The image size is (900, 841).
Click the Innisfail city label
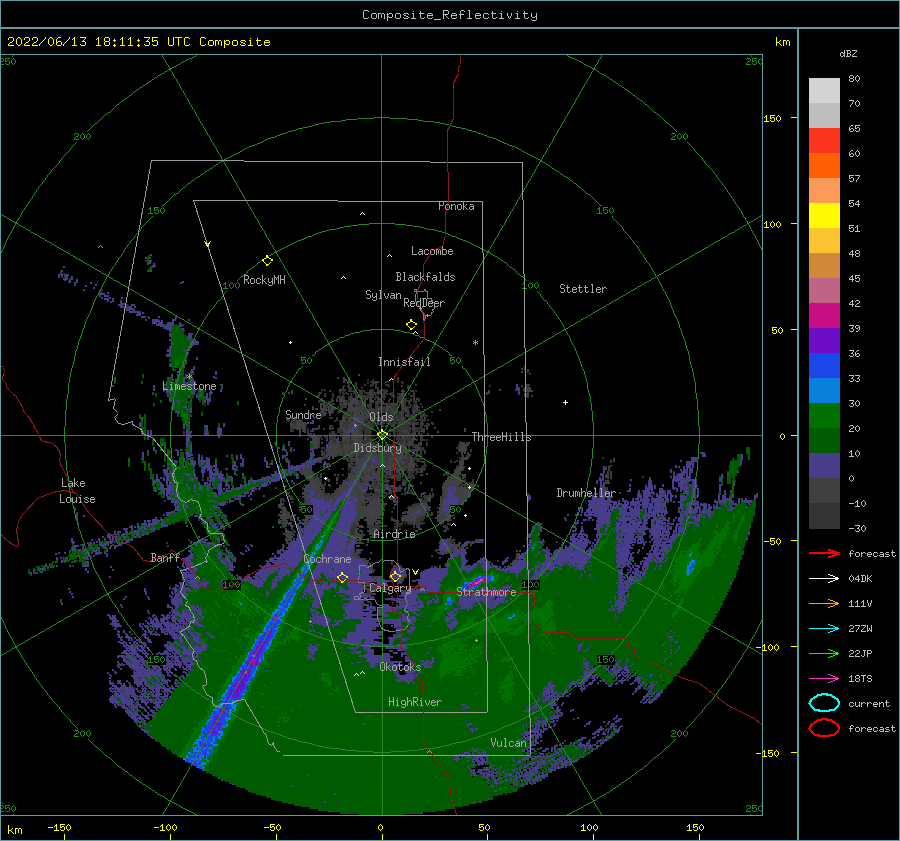point(404,362)
